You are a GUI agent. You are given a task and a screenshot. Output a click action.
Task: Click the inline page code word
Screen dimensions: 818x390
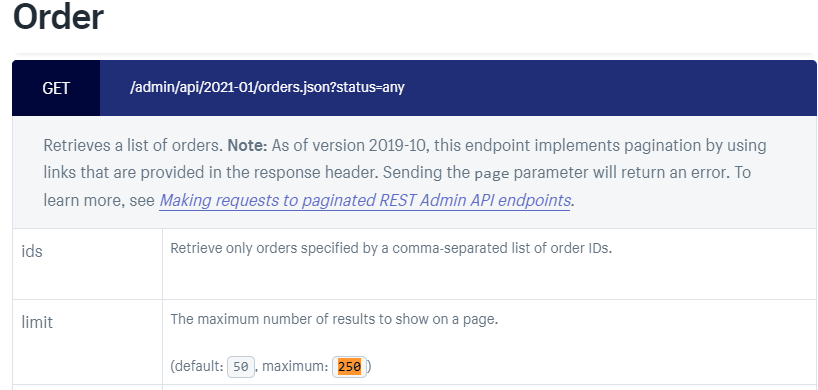tap(491, 173)
